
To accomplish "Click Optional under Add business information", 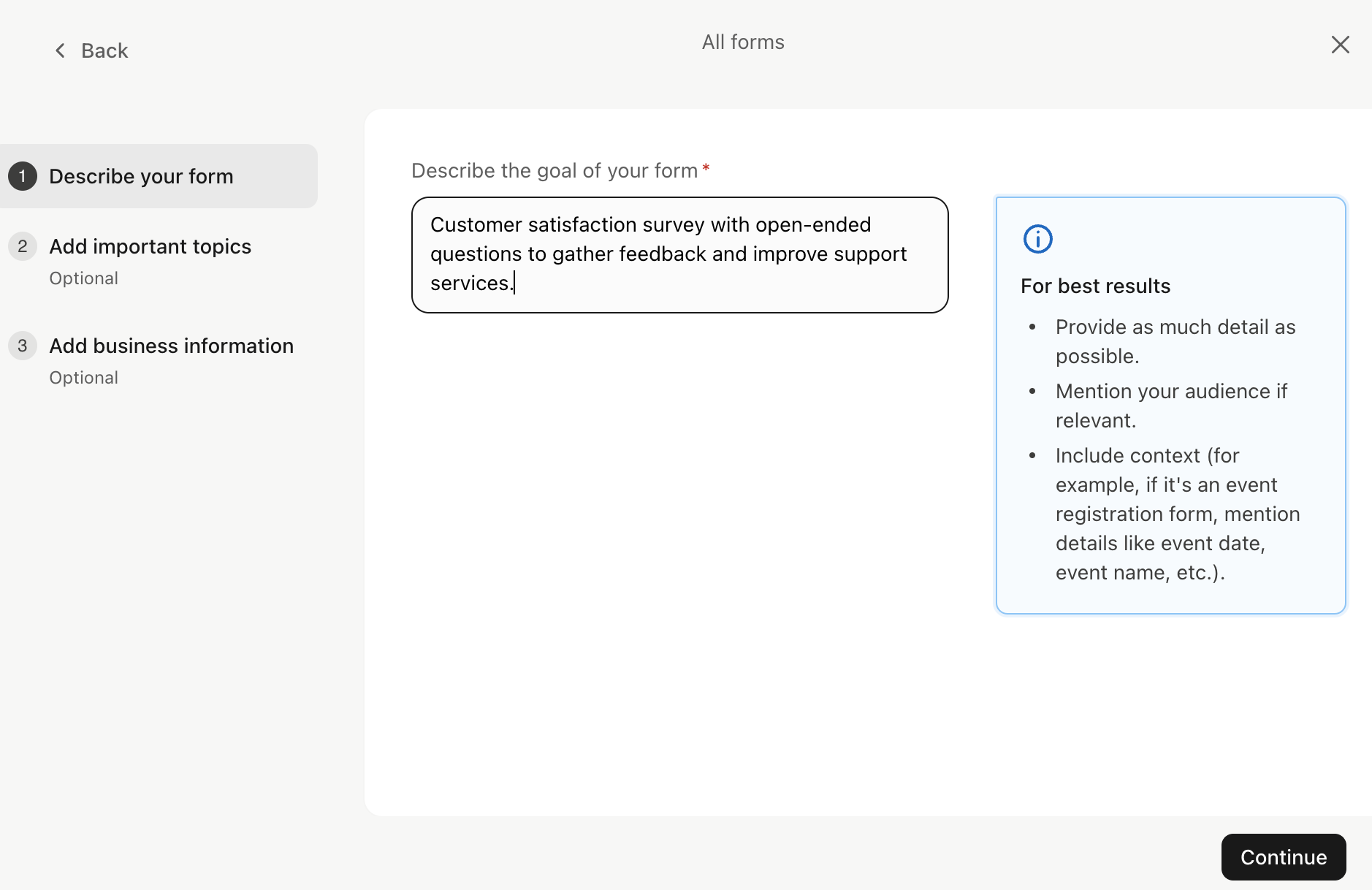I will (83, 378).
